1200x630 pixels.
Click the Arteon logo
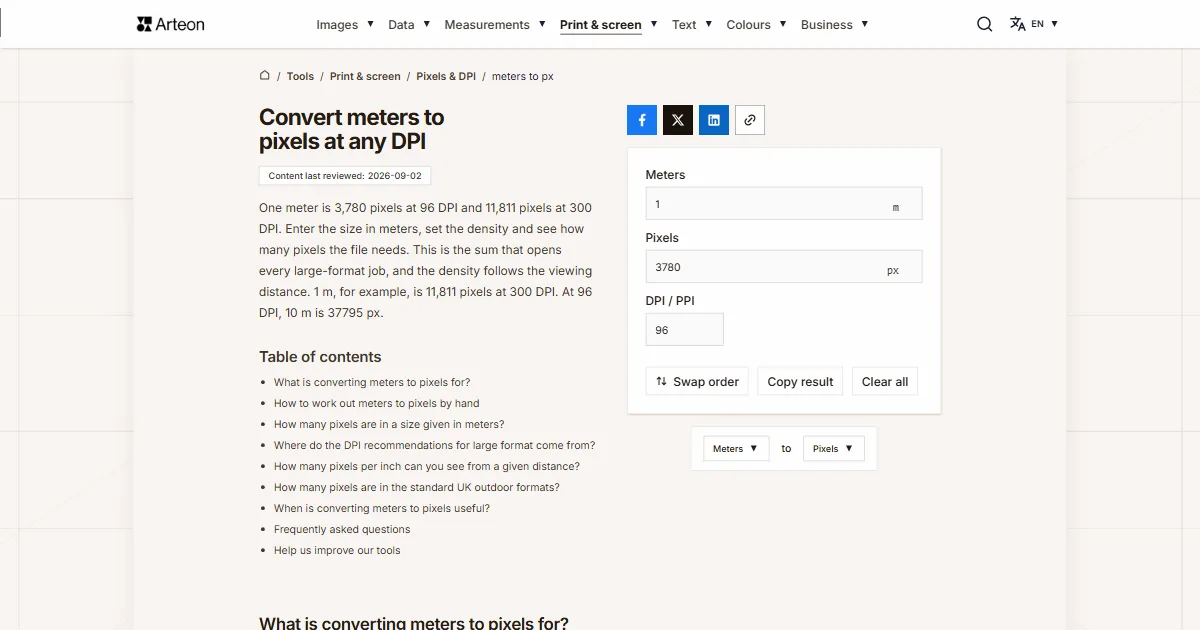(171, 24)
